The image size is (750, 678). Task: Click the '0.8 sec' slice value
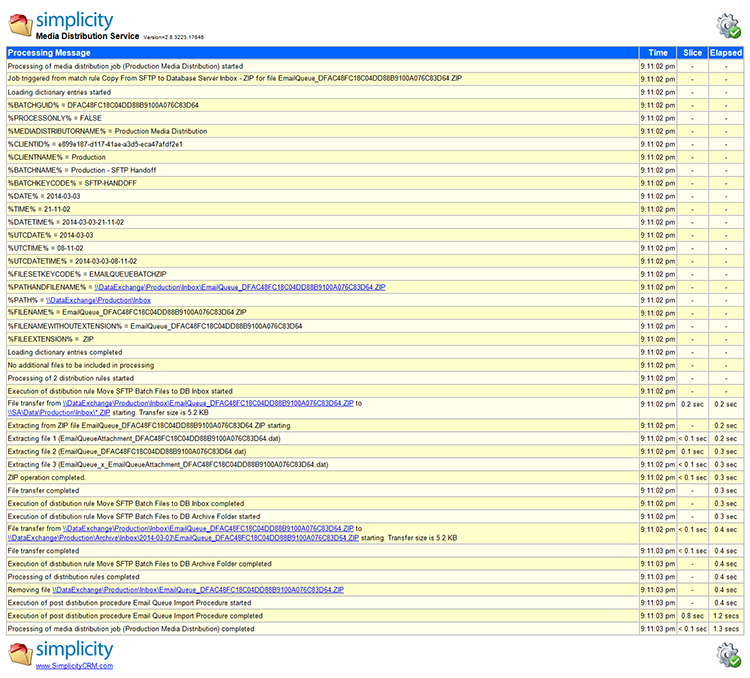[x=692, y=616]
